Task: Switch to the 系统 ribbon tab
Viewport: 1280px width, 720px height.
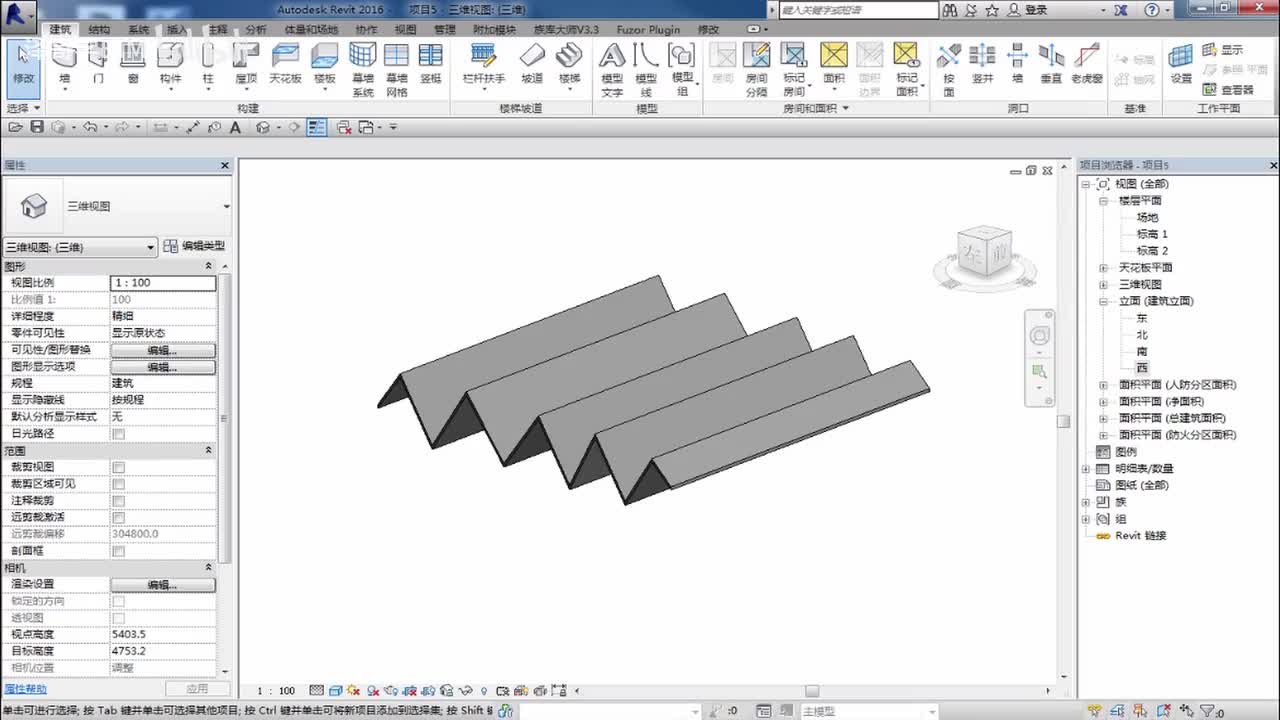Action: (x=139, y=30)
